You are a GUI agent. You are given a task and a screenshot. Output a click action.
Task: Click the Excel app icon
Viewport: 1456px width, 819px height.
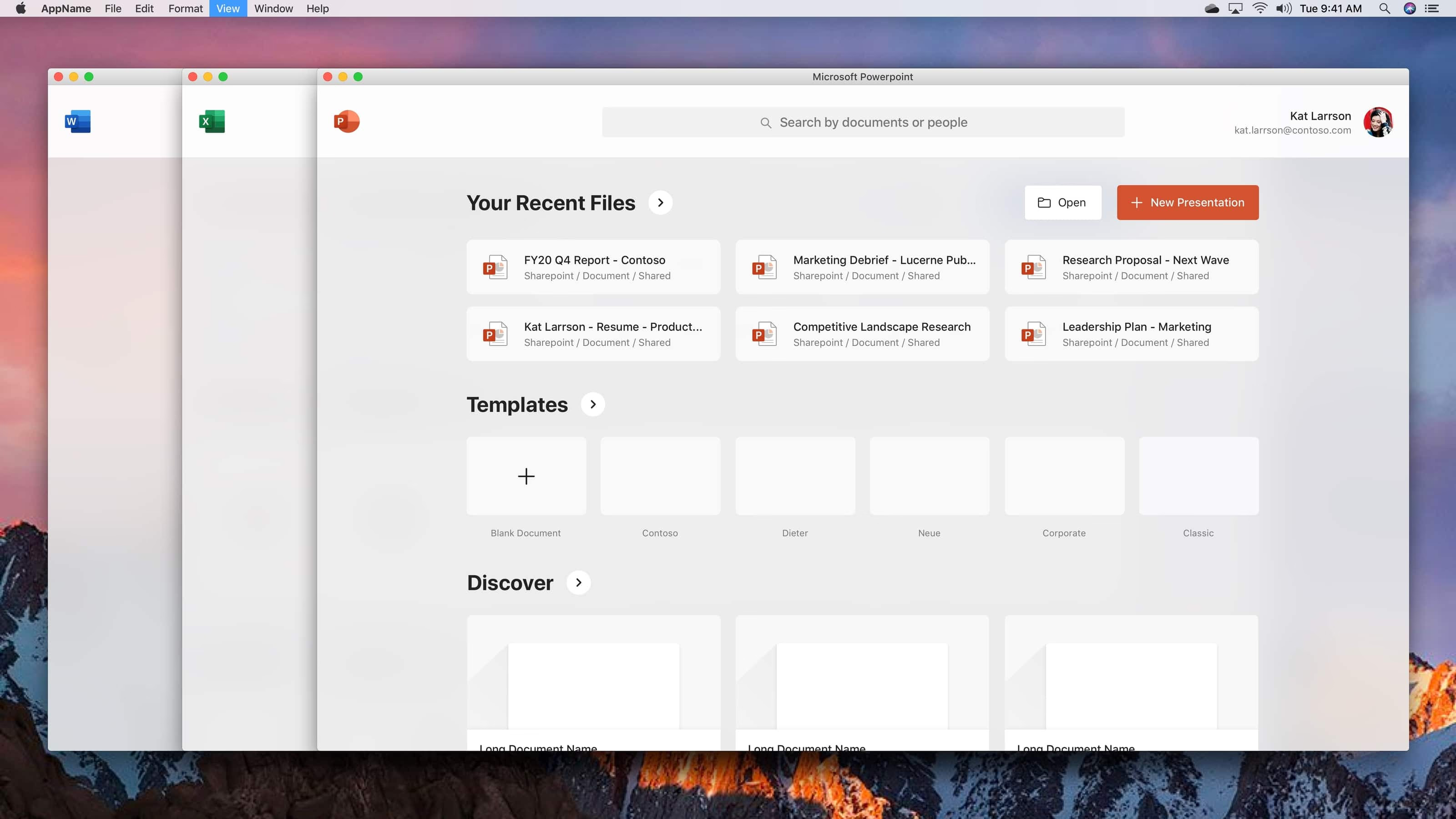tap(212, 121)
